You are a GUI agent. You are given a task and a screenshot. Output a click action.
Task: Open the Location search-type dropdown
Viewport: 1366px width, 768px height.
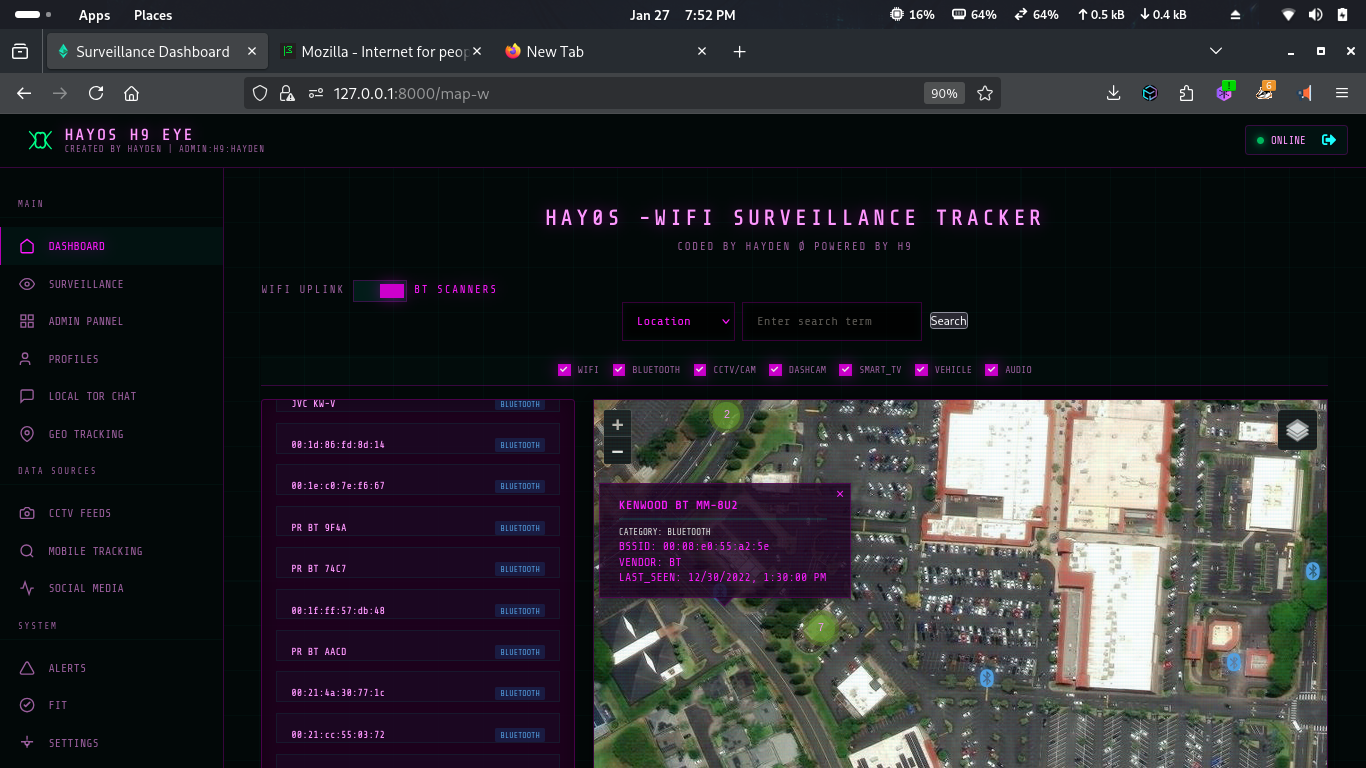(679, 322)
